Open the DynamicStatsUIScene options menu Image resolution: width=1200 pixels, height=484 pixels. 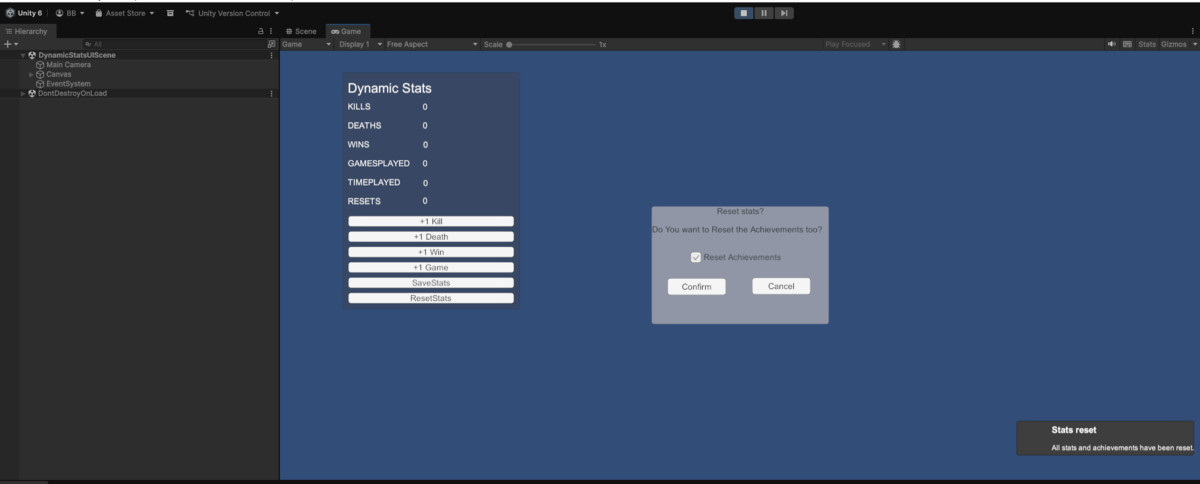pyautogui.click(x=271, y=55)
